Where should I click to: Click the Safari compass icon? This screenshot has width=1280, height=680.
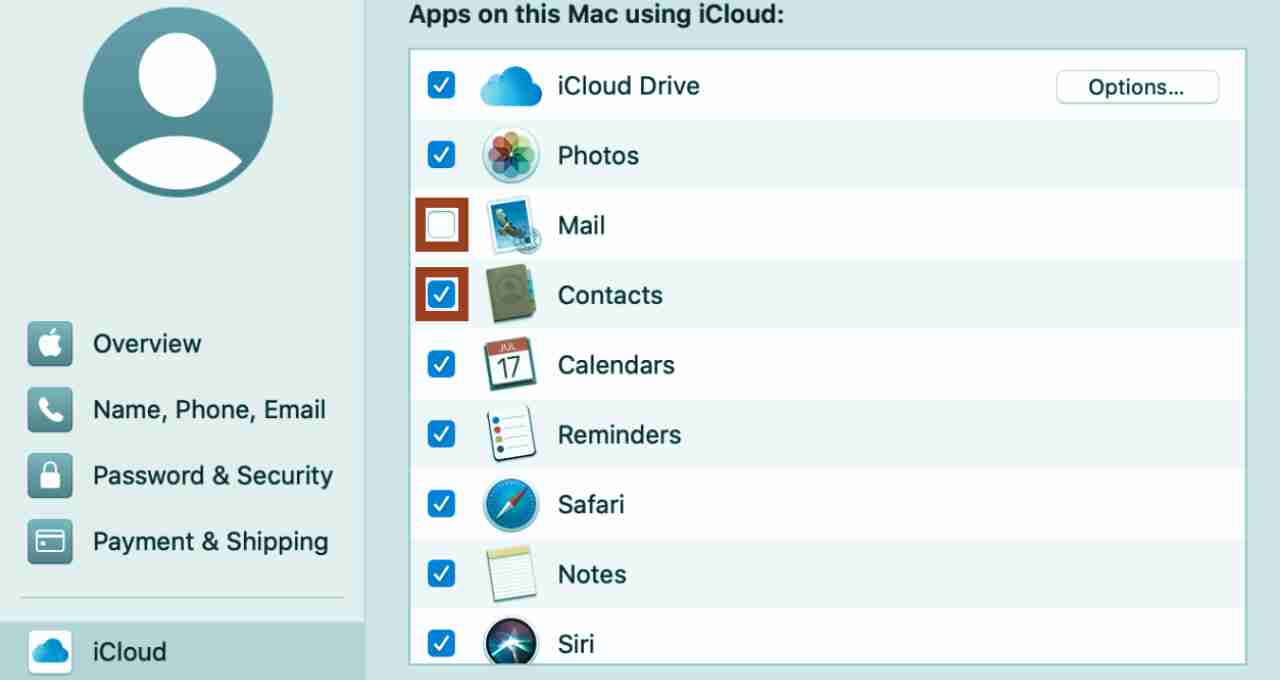point(511,504)
